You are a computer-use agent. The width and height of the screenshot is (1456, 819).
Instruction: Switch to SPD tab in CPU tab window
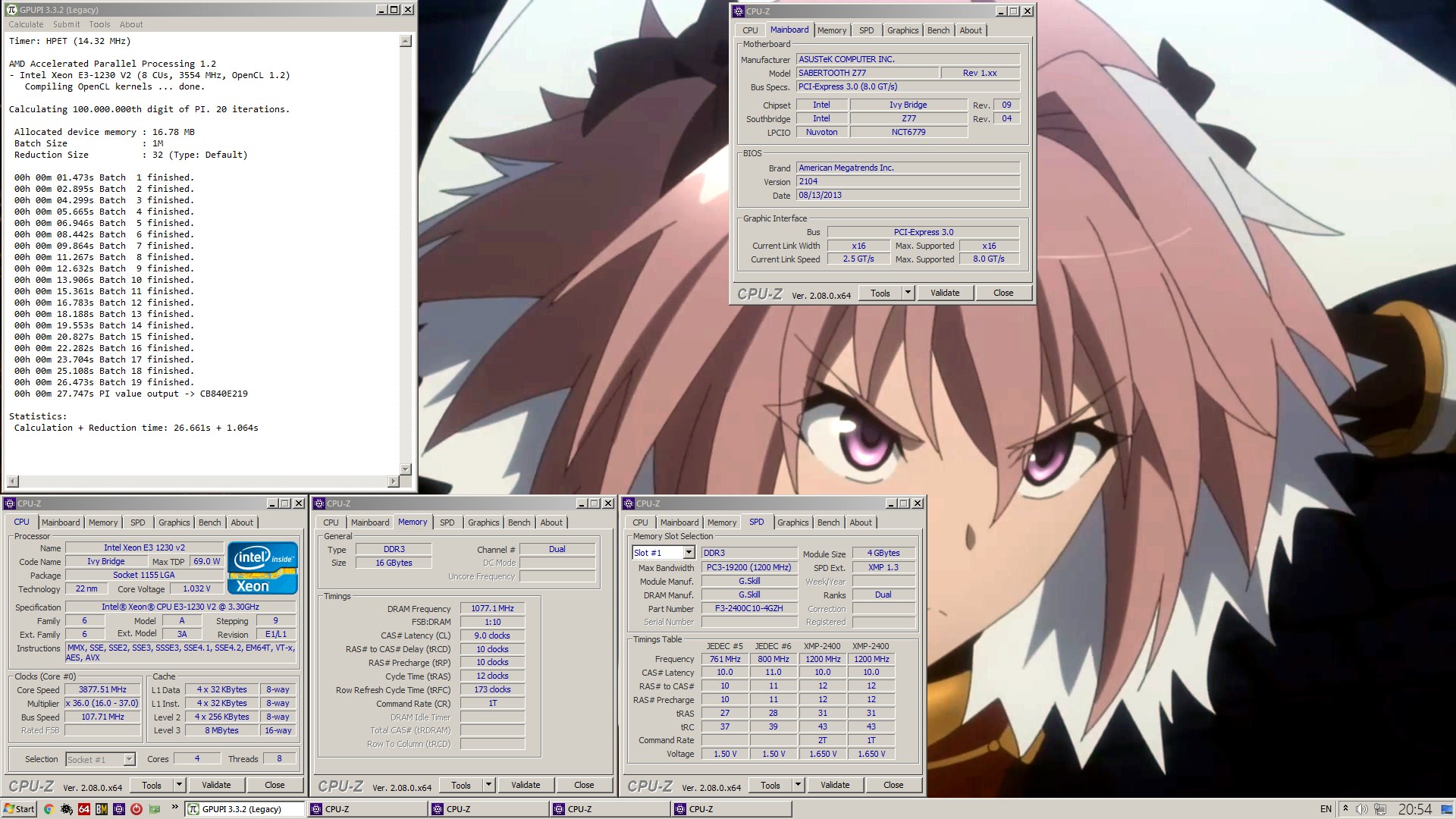click(x=137, y=522)
